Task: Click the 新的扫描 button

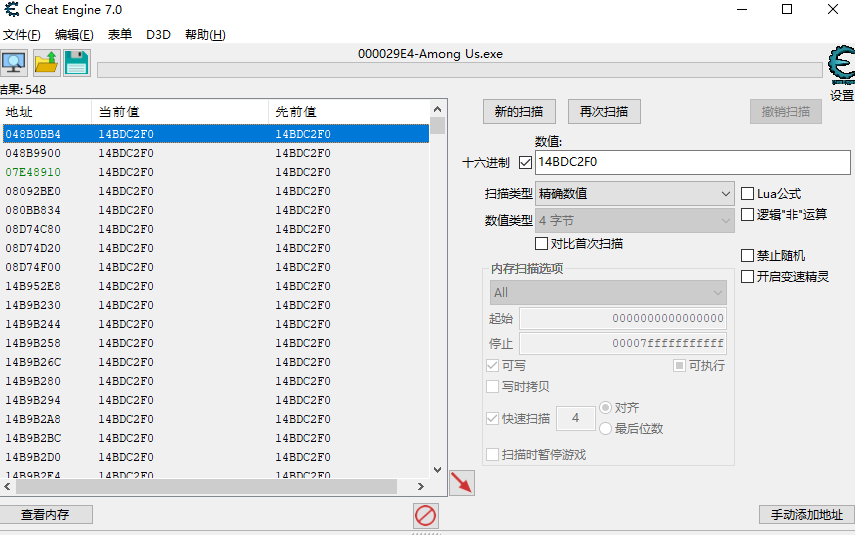Action: 519,112
